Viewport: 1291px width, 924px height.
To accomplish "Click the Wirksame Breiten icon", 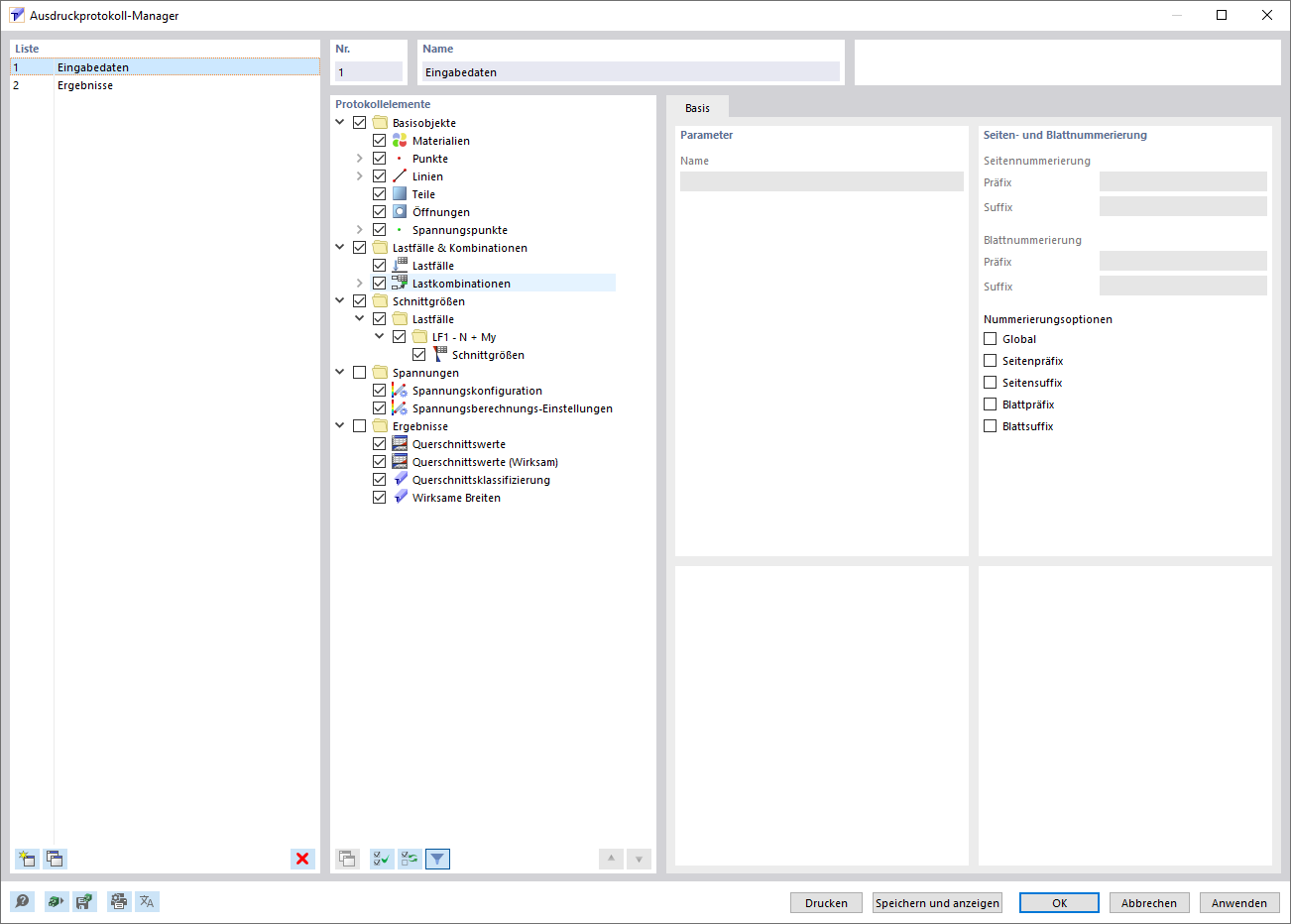I will tap(400, 498).
